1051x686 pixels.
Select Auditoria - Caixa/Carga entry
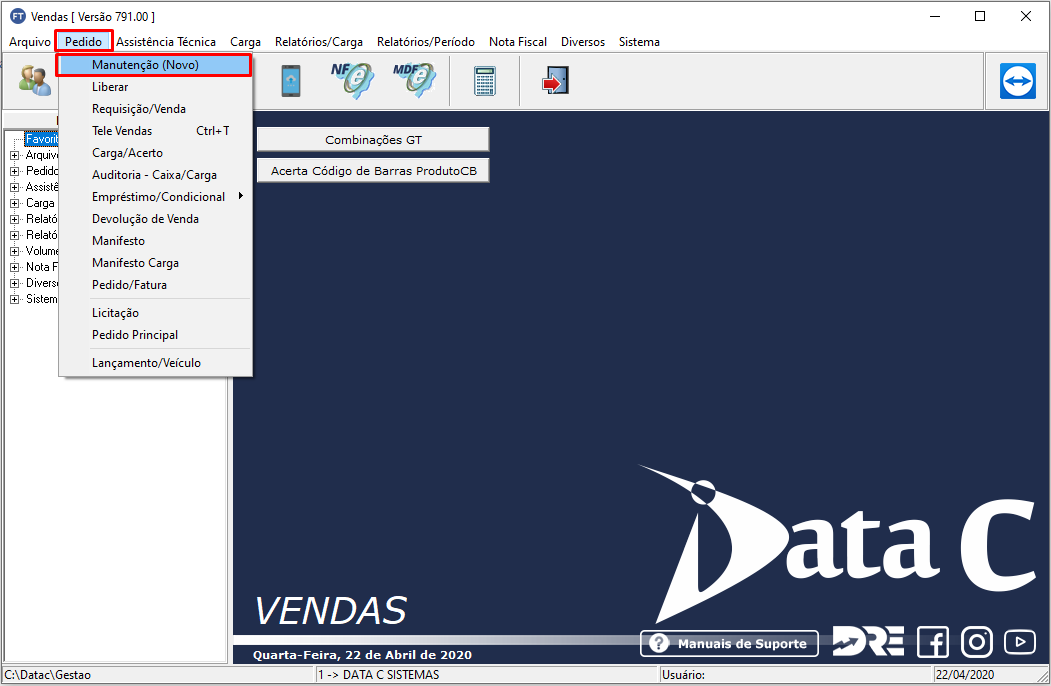coord(155,175)
